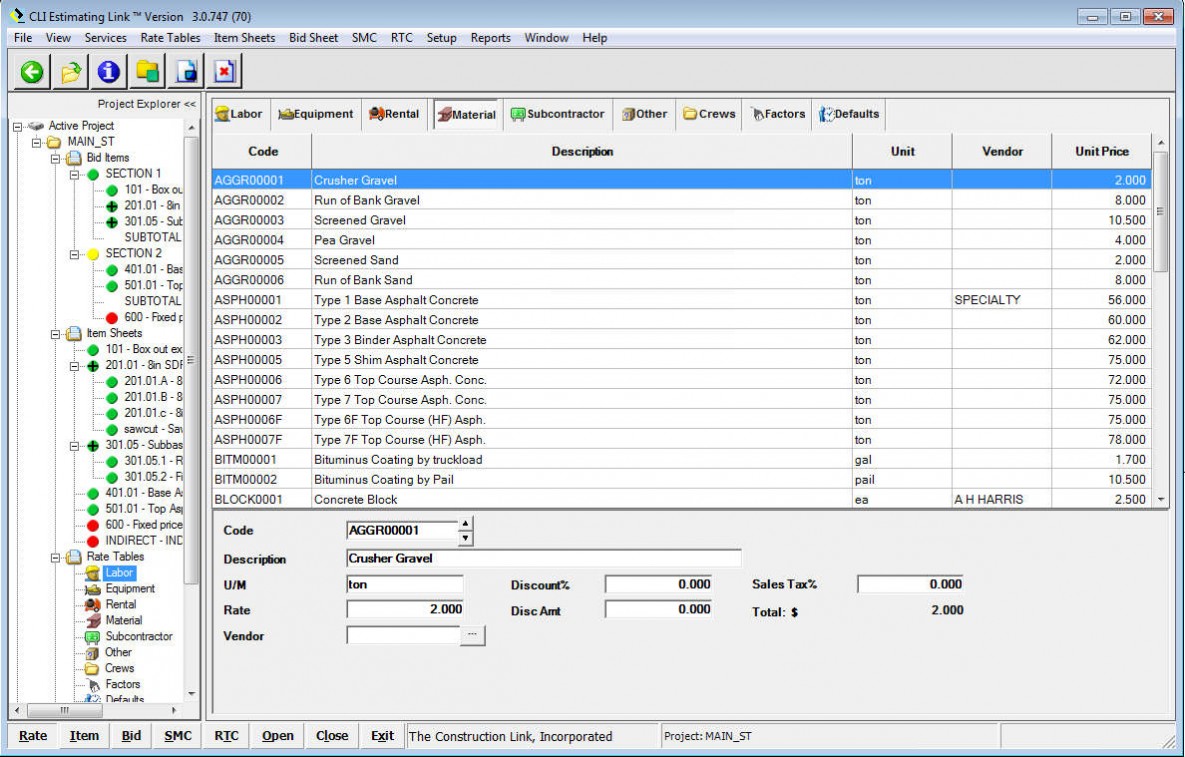Click the blue info toolbar icon
1185x757 pixels.
pos(109,73)
